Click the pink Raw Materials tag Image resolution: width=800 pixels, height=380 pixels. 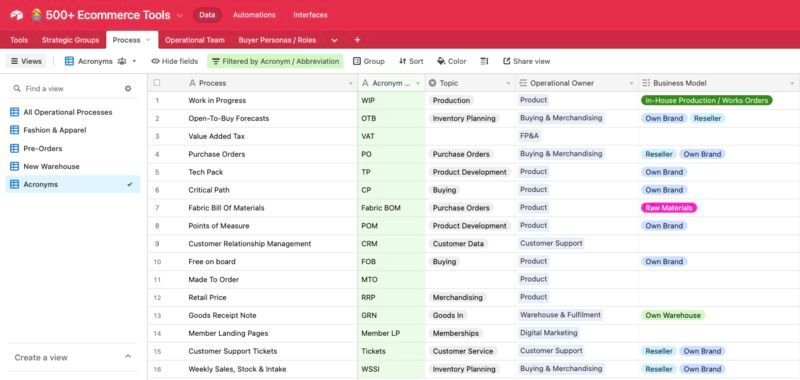[x=669, y=208]
